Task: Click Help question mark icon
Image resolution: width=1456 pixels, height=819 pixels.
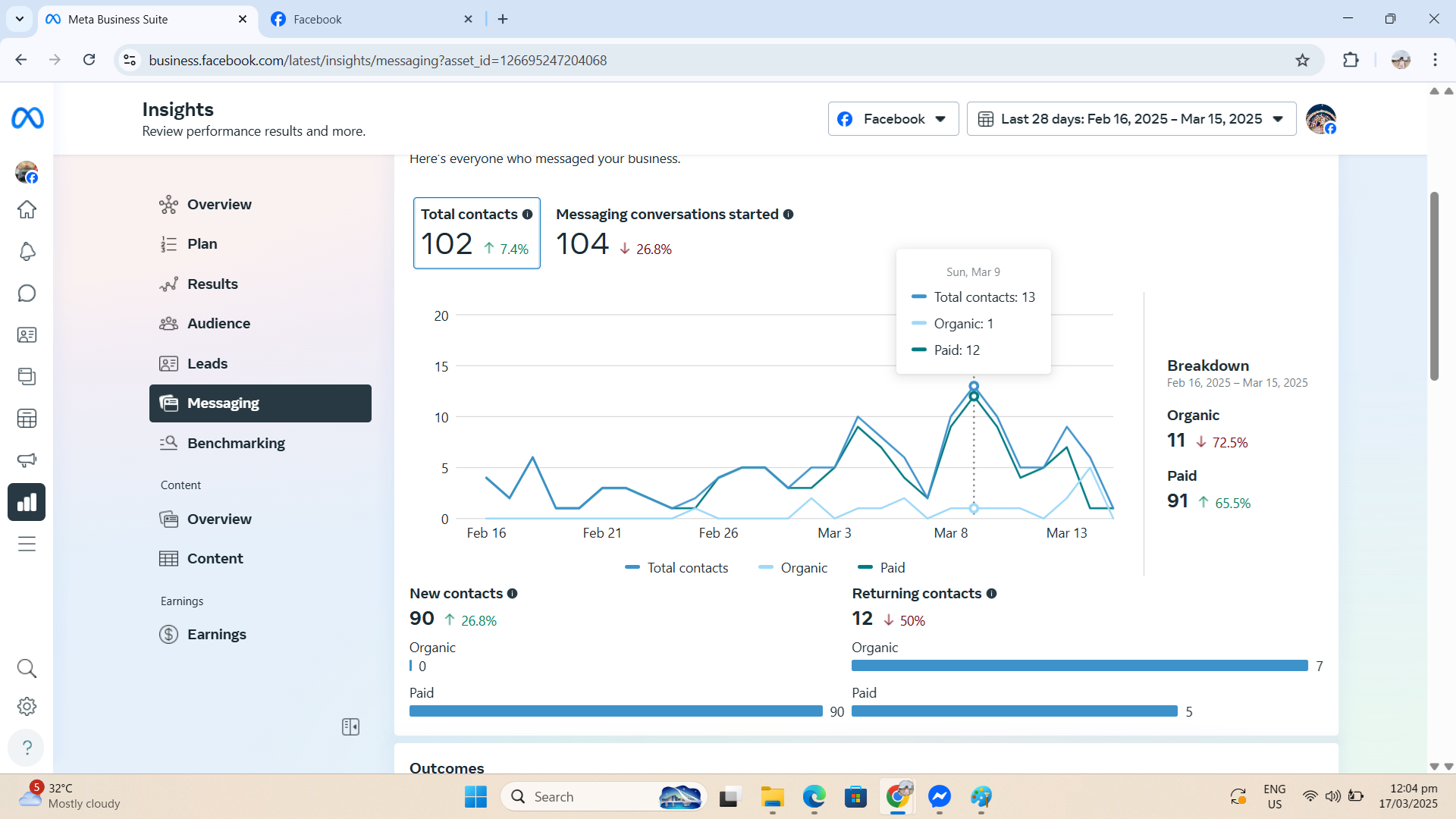Action: coord(27,748)
